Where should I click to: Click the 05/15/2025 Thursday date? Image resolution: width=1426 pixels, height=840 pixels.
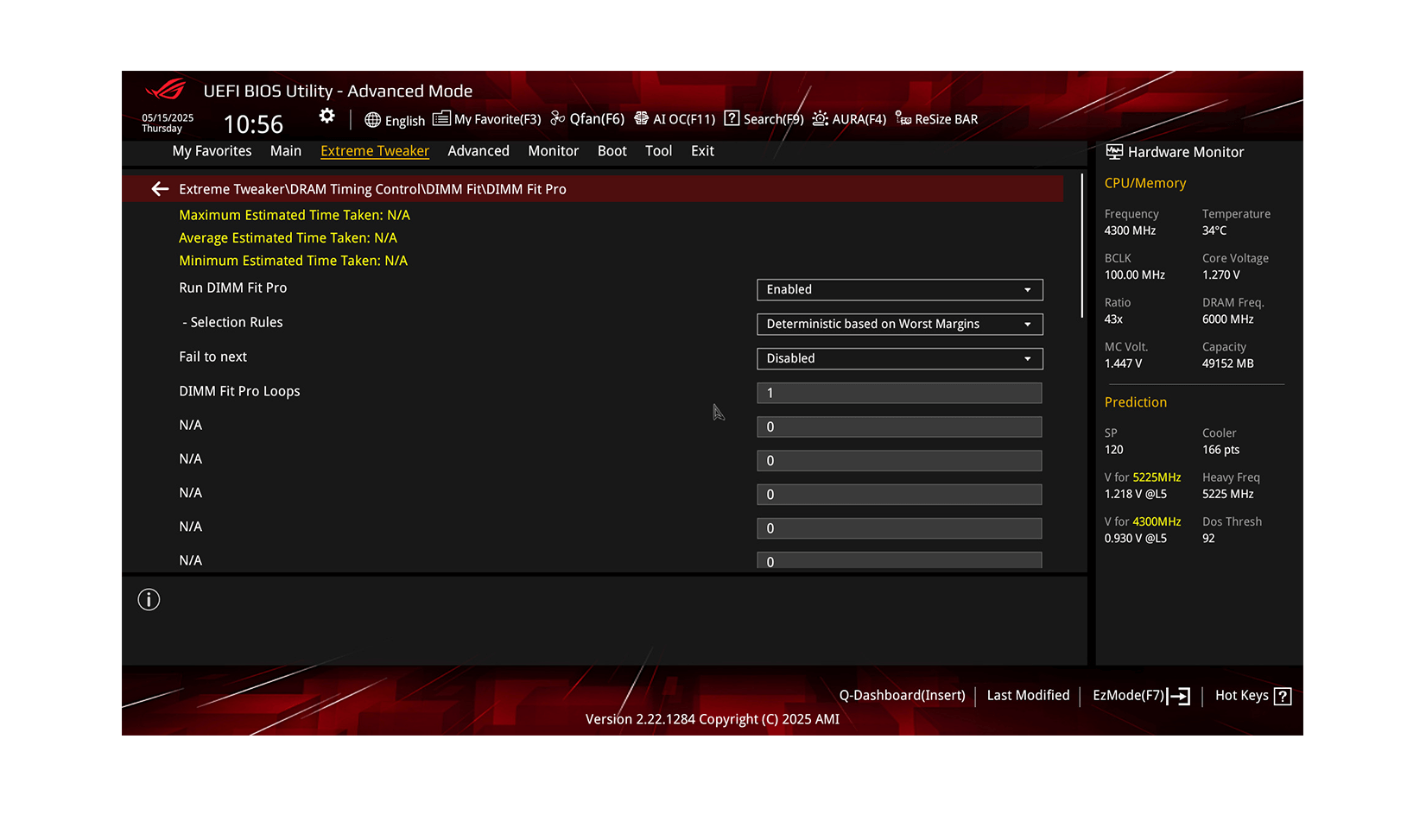pyautogui.click(x=168, y=123)
